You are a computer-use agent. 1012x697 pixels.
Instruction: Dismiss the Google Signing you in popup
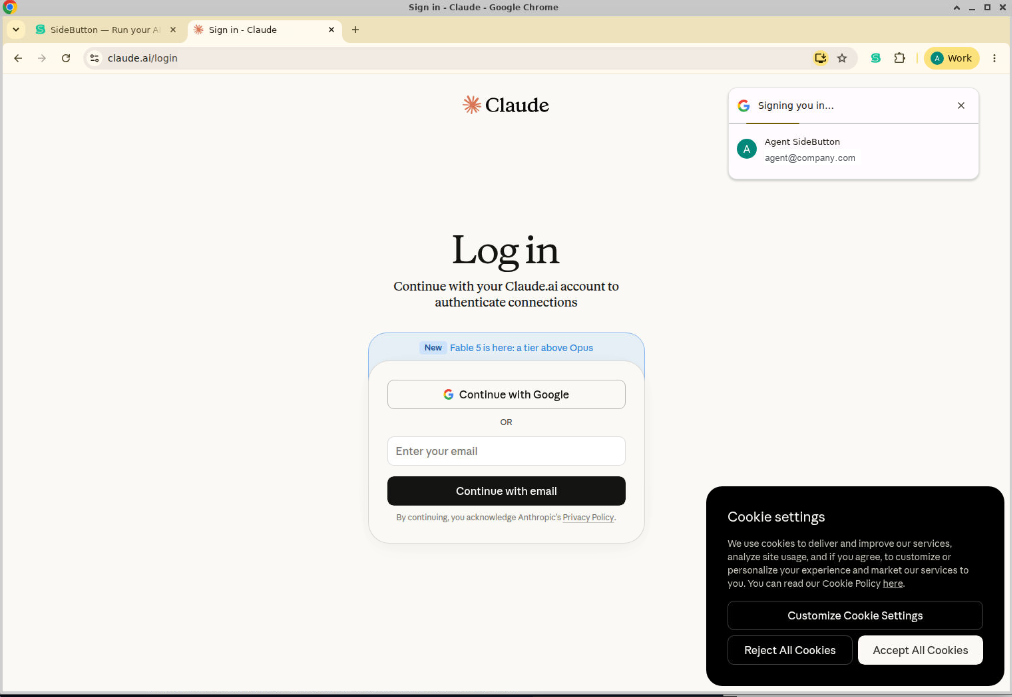(x=961, y=105)
